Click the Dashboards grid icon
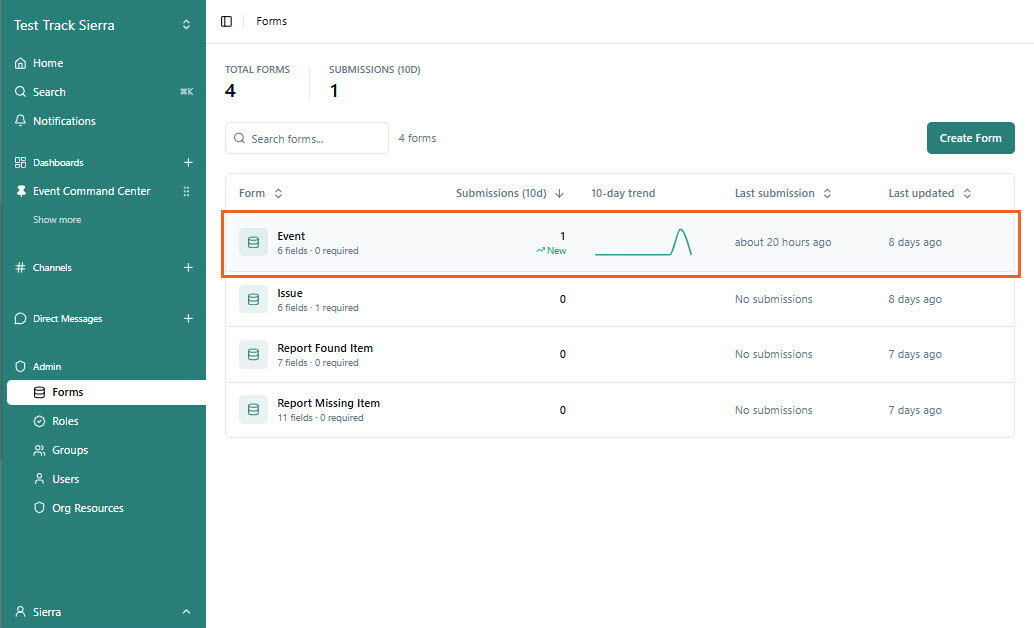Image resolution: width=1034 pixels, height=628 pixels. (20, 162)
